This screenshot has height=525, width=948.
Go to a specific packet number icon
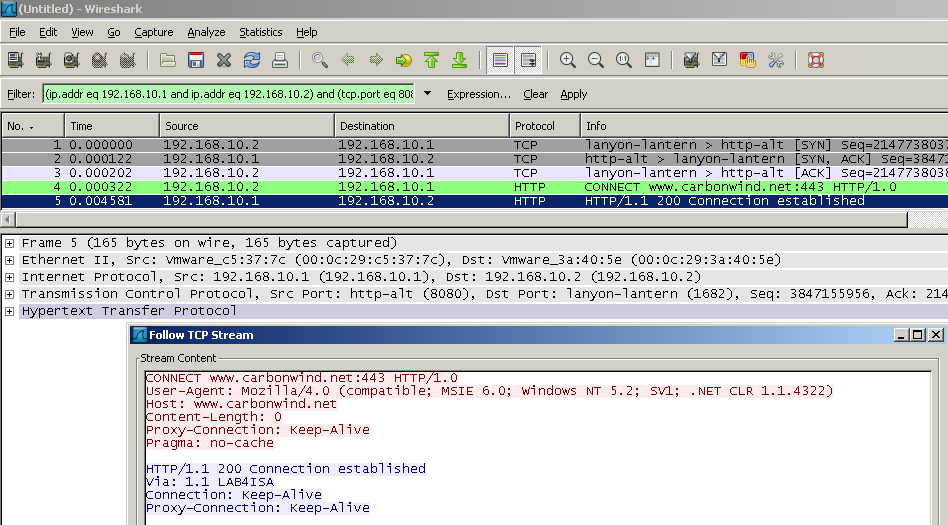pos(404,60)
